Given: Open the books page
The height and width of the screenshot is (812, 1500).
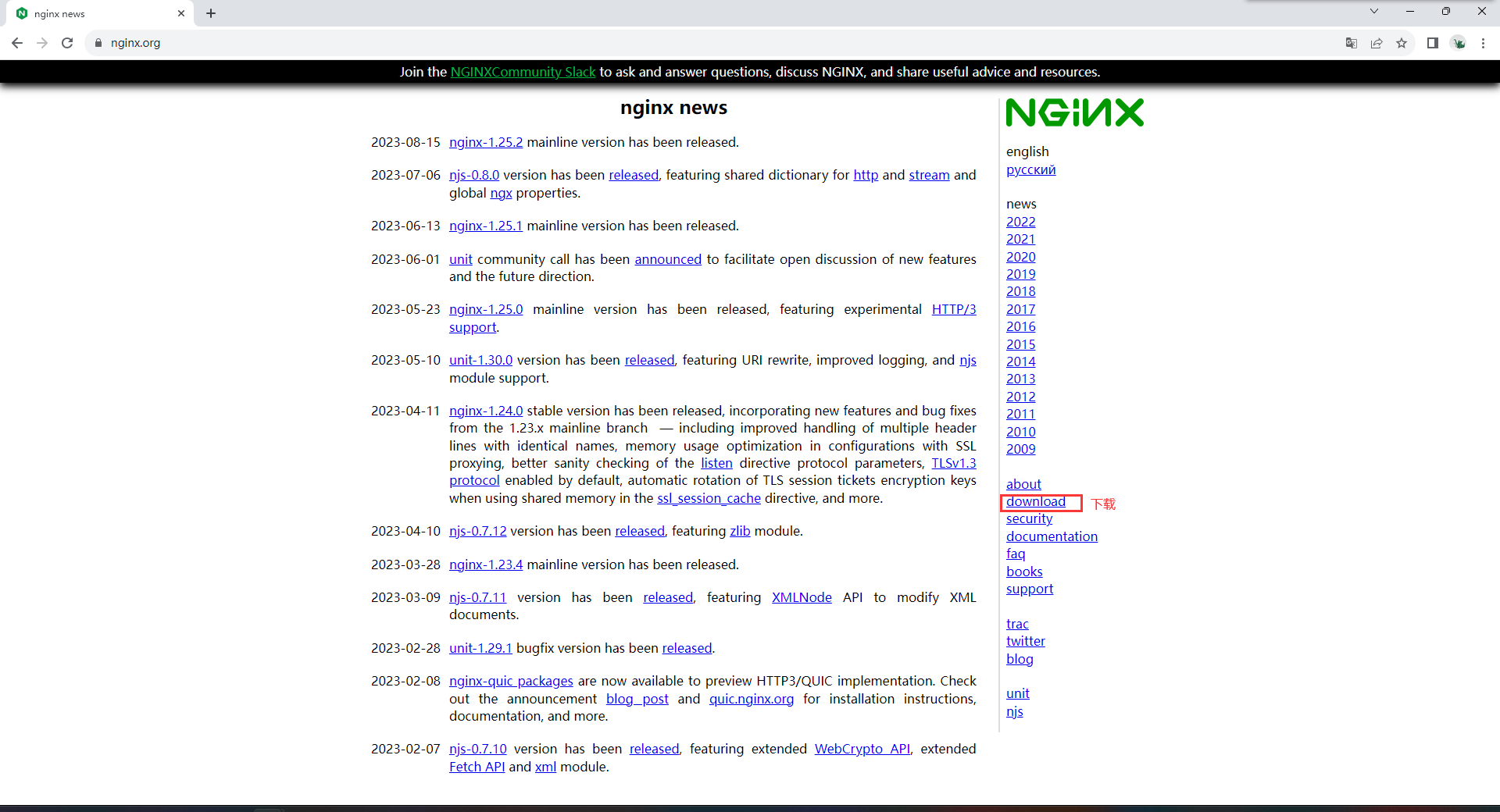Looking at the screenshot, I should 1024,572.
